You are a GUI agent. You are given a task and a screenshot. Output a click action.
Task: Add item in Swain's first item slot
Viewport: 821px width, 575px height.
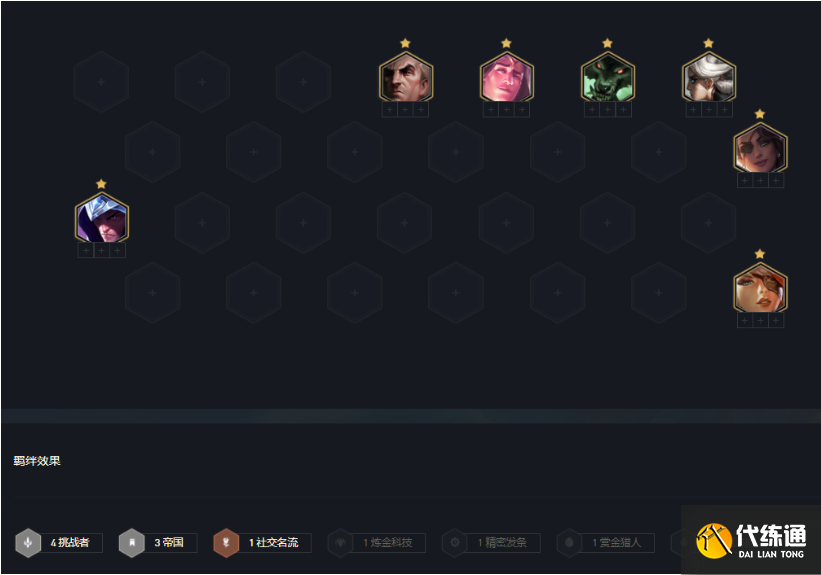pyautogui.click(x=390, y=110)
